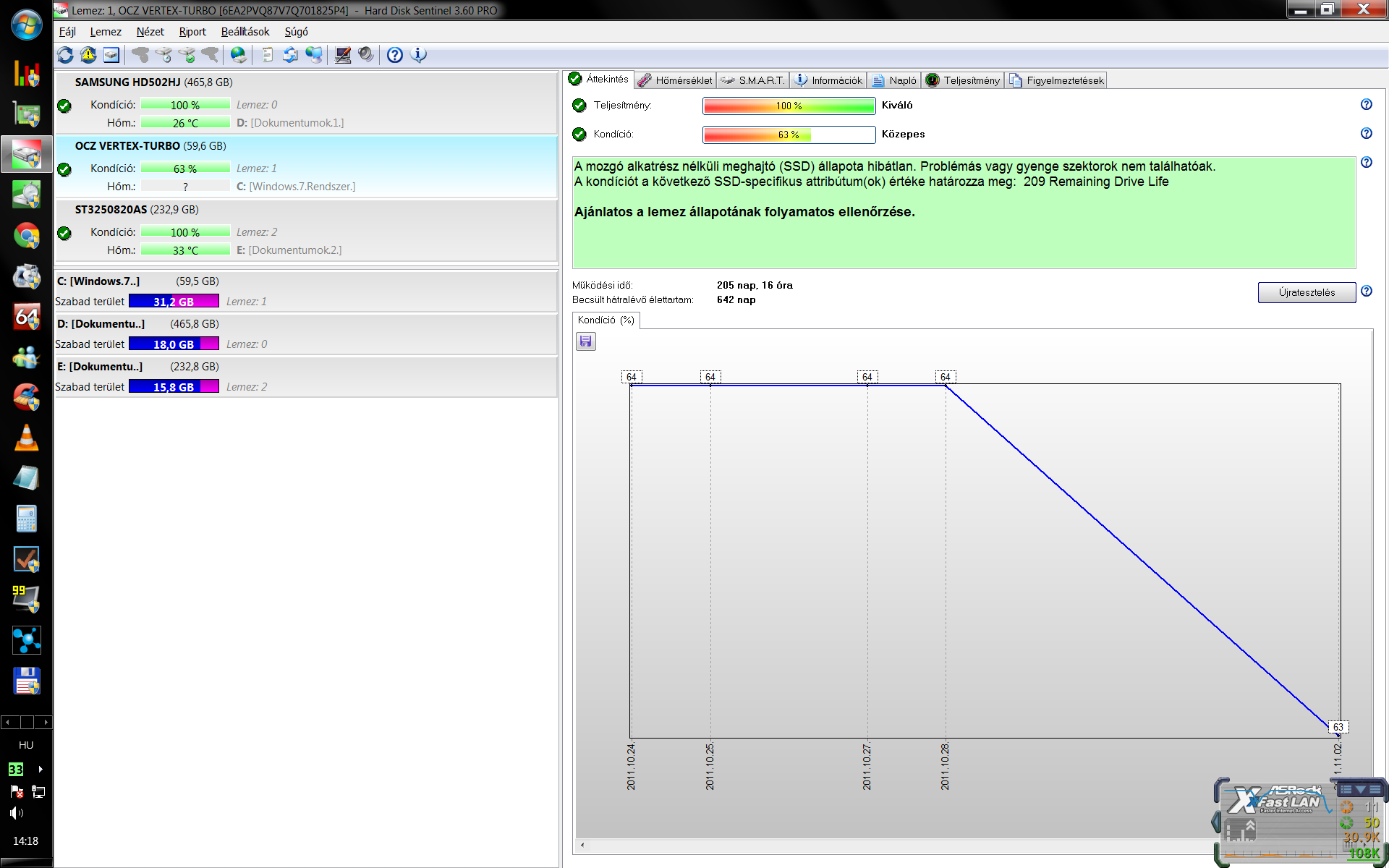Open VLC media player from the taskbar
The height and width of the screenshot is (868, 1389).
[27, 438]
